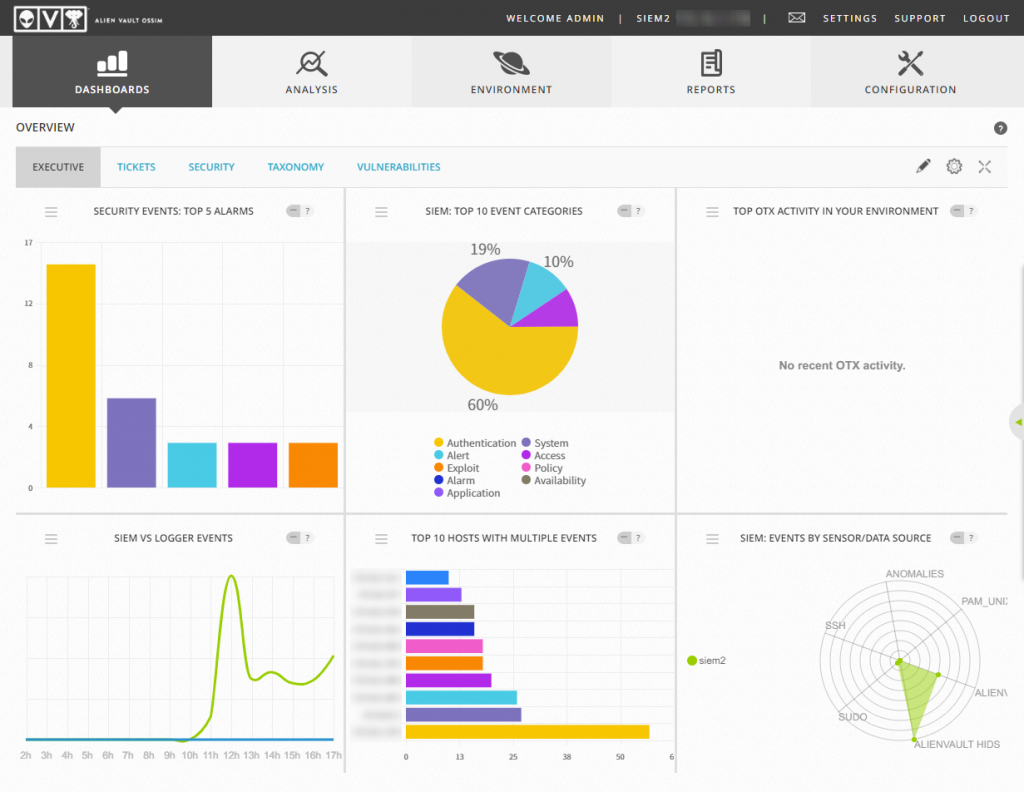Image resolution: width=1024 pixels, height=792 pixels.
Task: Go to the Environment planet icon
Action: click(511, 63)
